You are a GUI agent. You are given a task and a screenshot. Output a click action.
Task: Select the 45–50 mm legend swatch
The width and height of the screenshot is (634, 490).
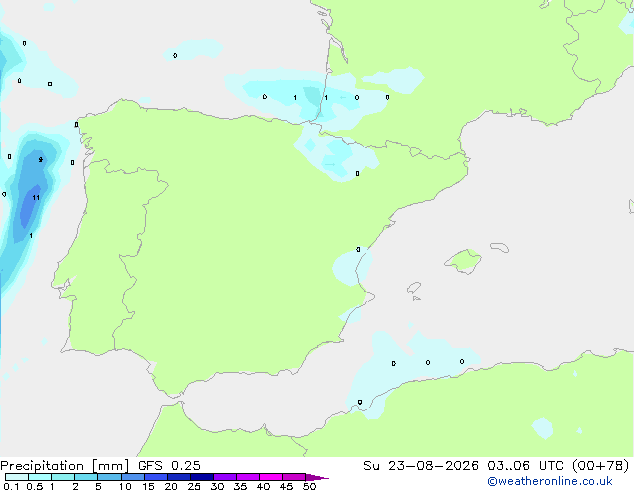point(294,477)
